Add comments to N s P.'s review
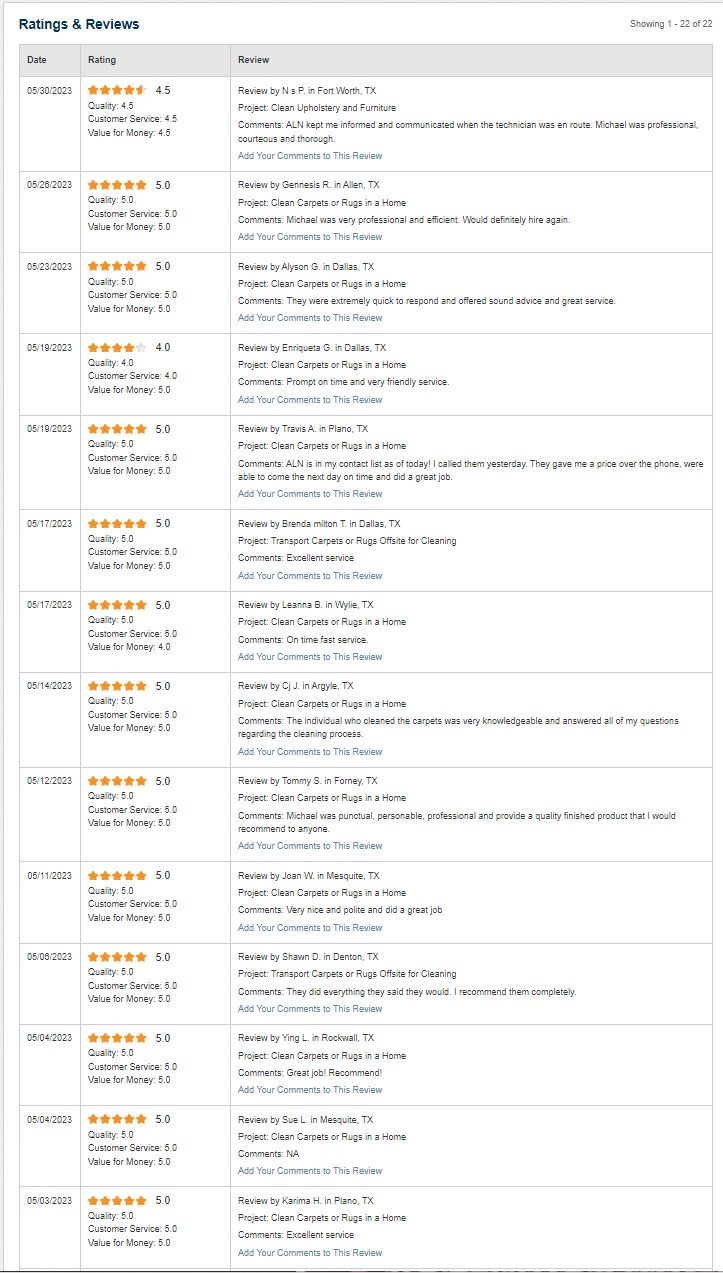Screen dimensions: 723x1273 coord(310,156)
